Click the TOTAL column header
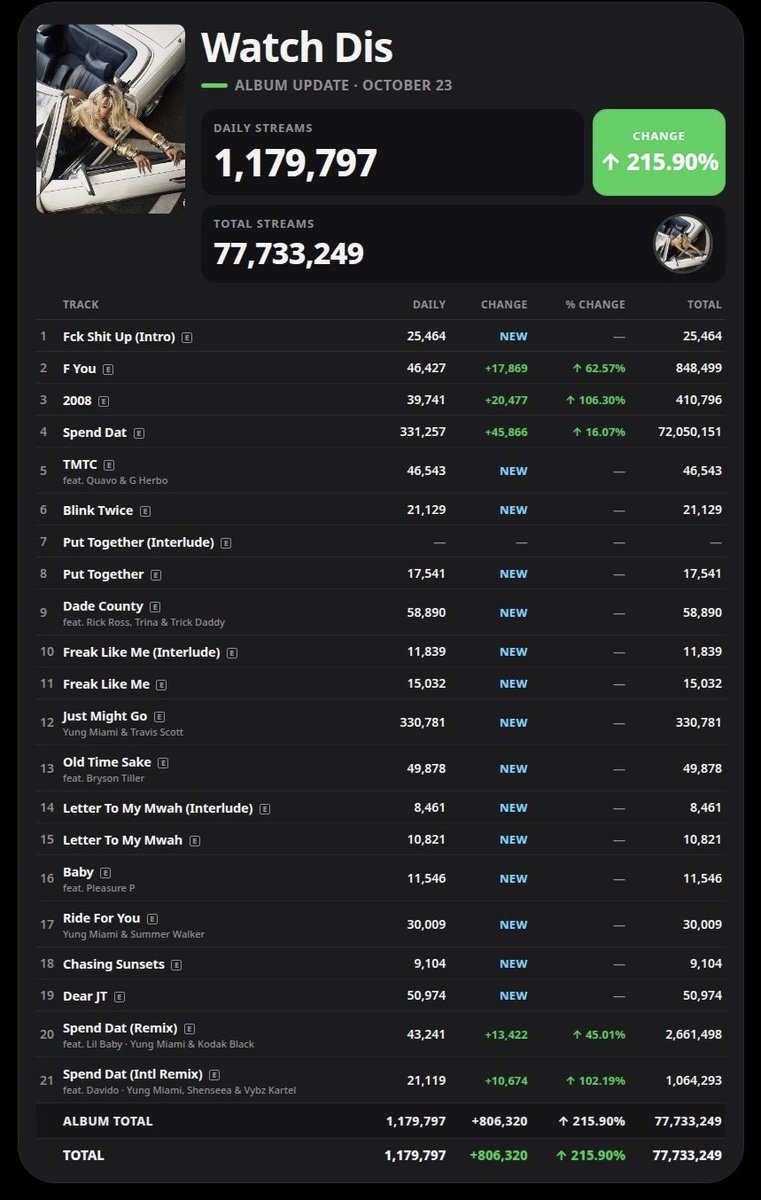 tap(704, 304)
